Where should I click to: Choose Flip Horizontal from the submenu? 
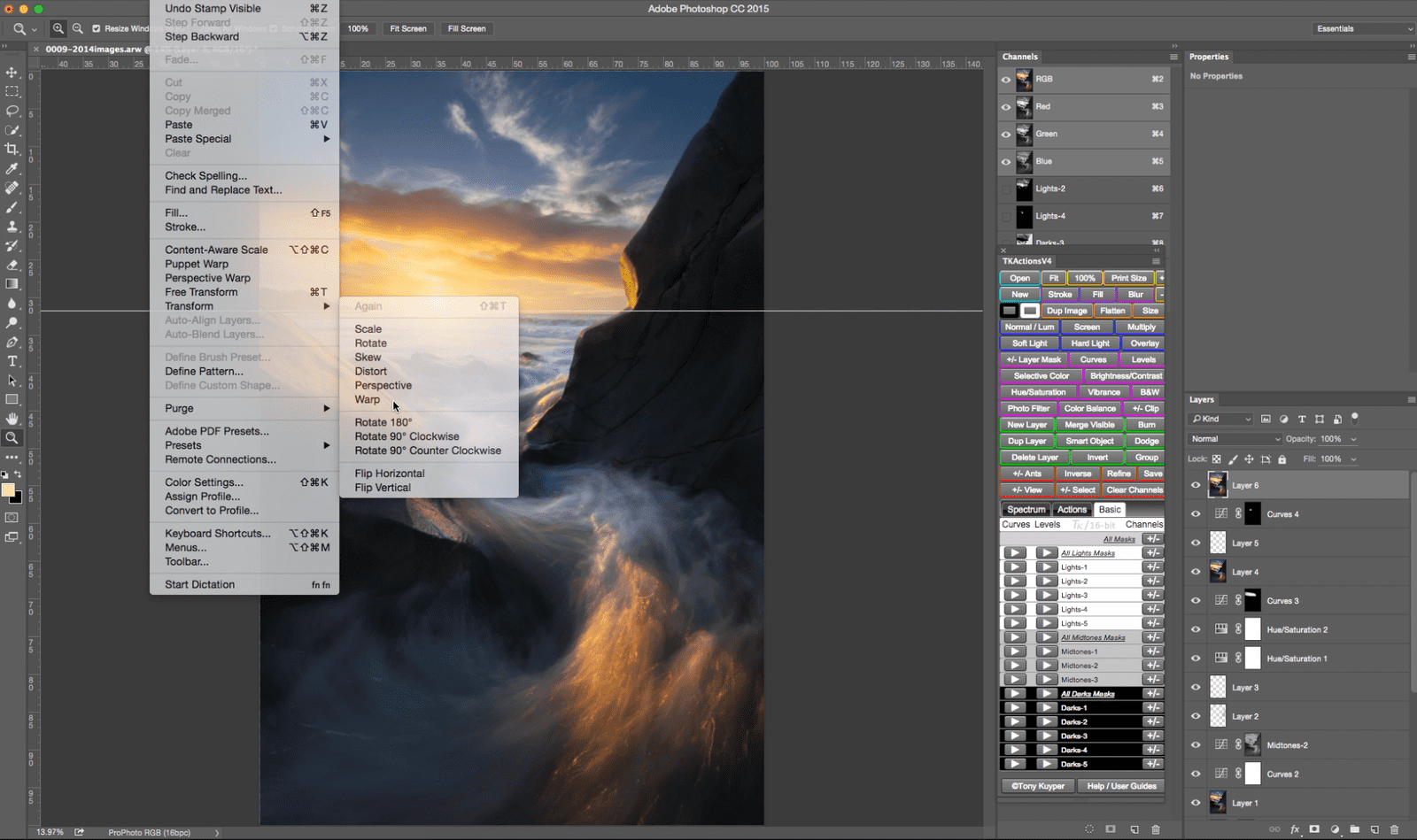click(x=390, y=474)
